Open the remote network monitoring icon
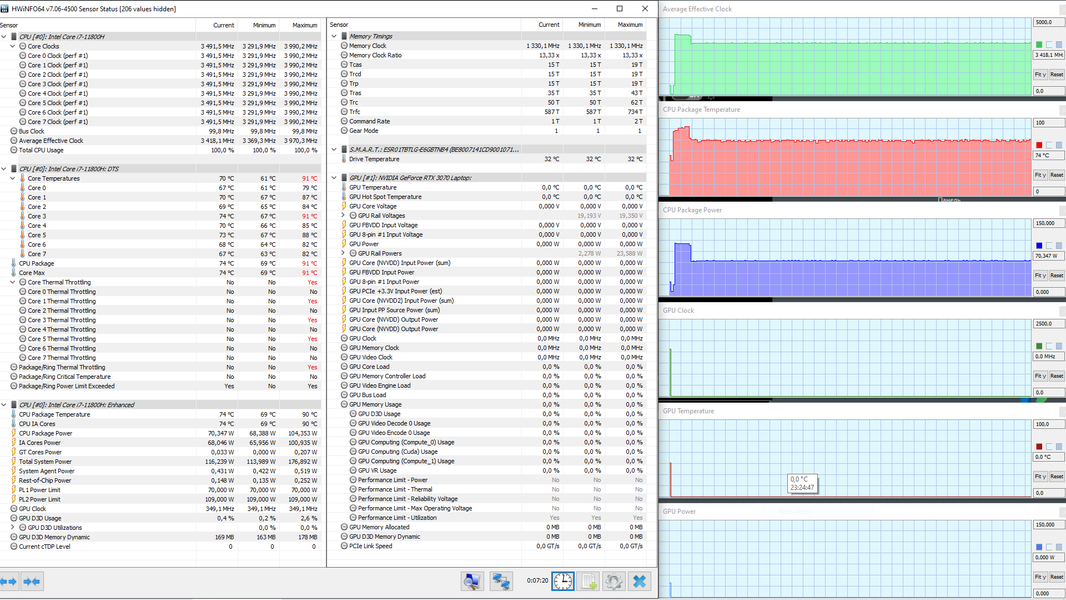 [x=501, y=581]
